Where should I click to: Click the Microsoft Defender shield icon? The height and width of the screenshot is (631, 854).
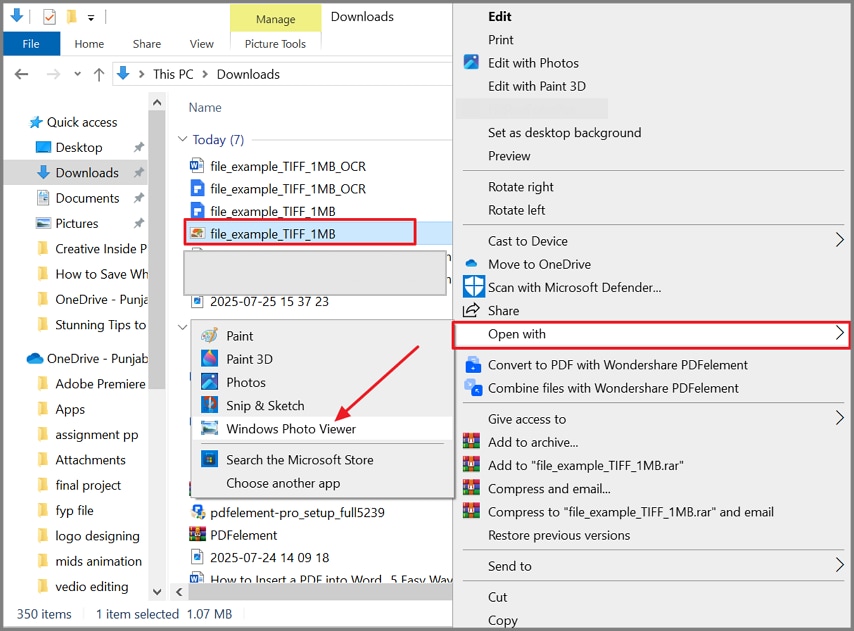[473, 286]
